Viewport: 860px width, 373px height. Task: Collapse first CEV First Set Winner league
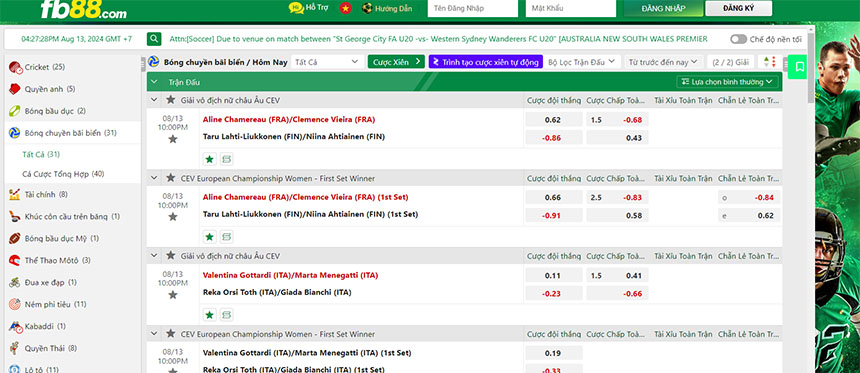point(154,178)
